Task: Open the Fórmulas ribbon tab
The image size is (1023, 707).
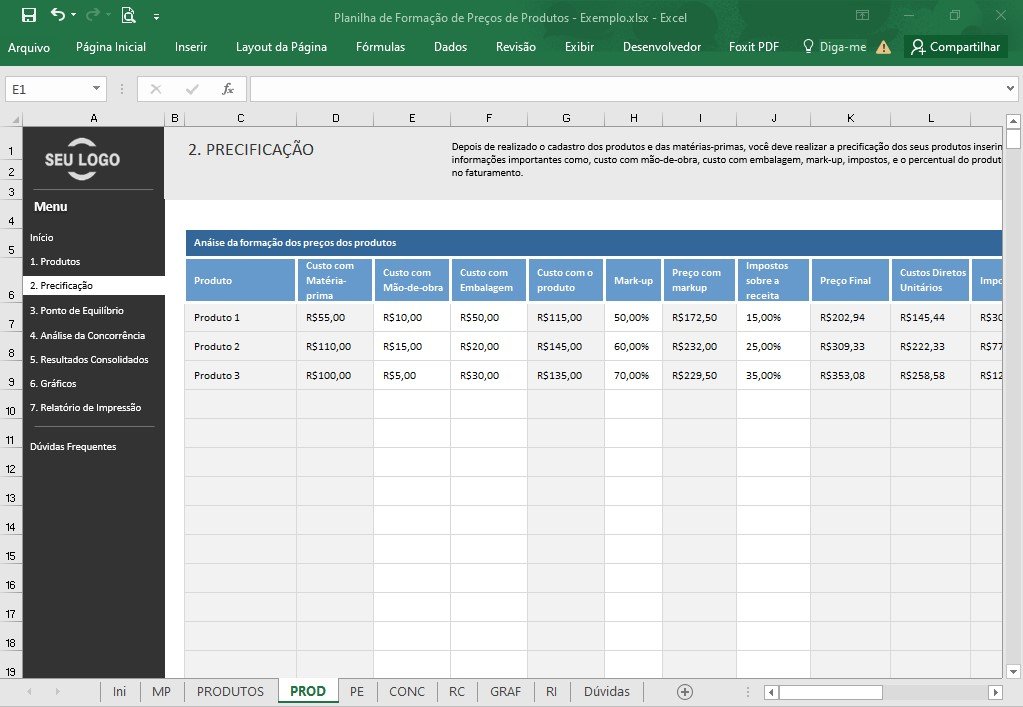Action: coord(380,47)
